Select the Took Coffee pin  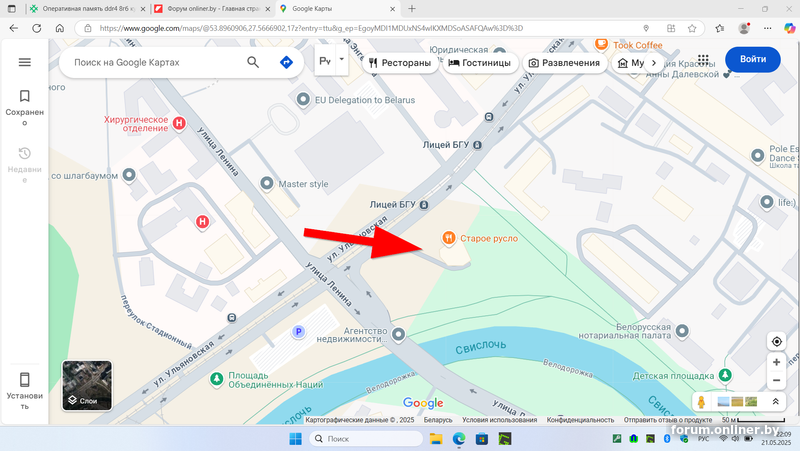tap(602, 45)
